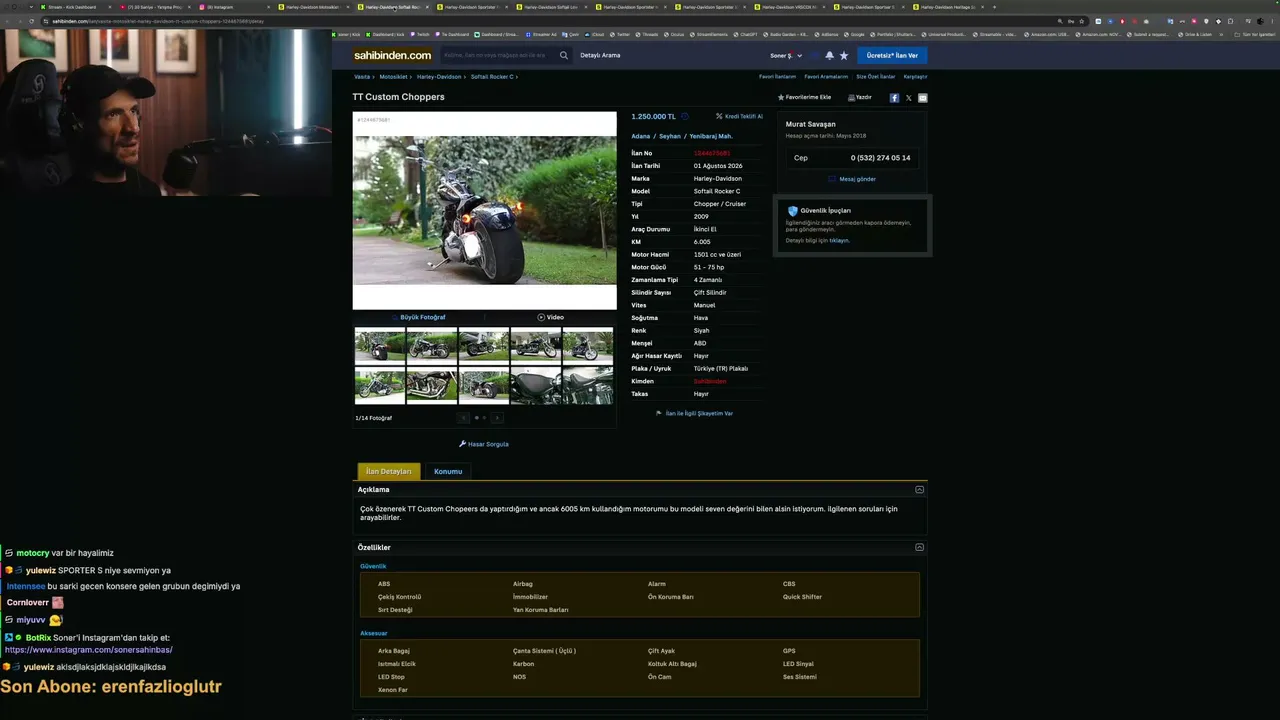Click the Güvenlik features heading
The image size is (1280, 720).
click(x=373, y=567)
